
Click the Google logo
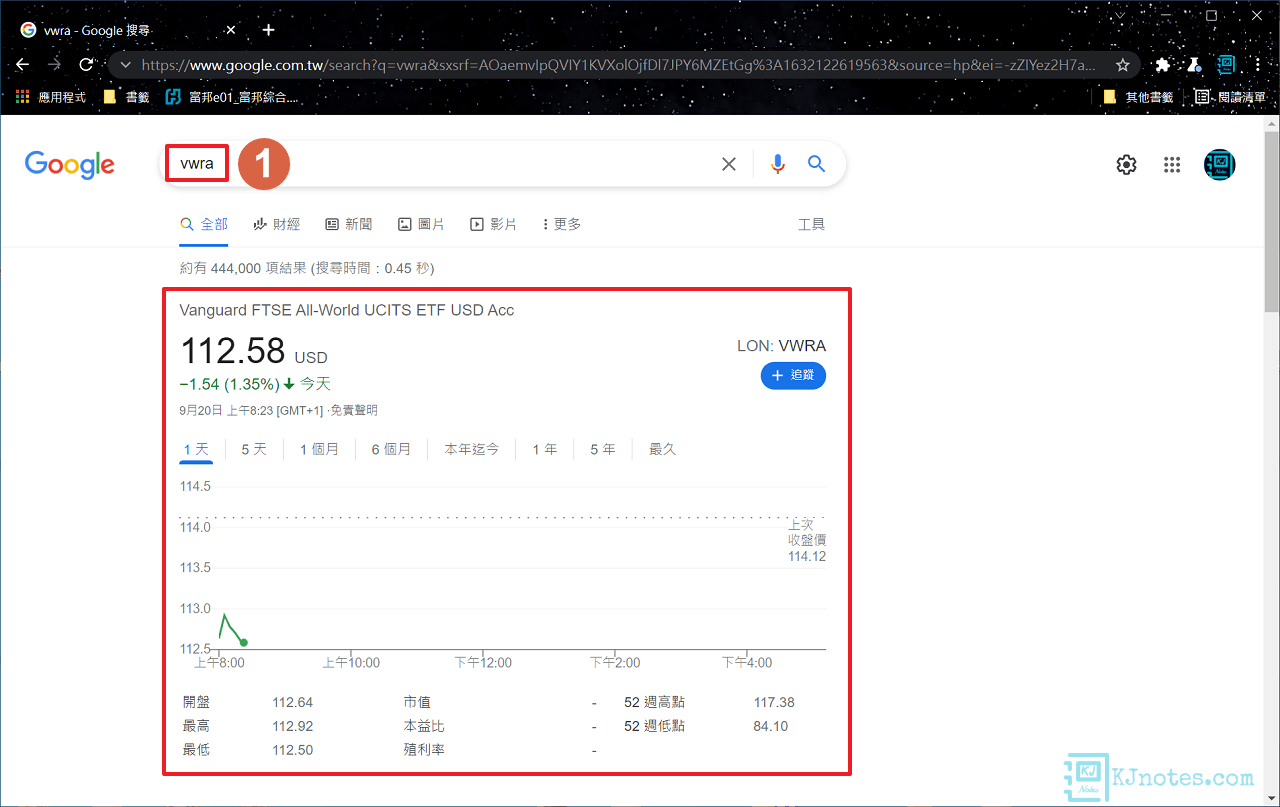(x=70, y=165)
